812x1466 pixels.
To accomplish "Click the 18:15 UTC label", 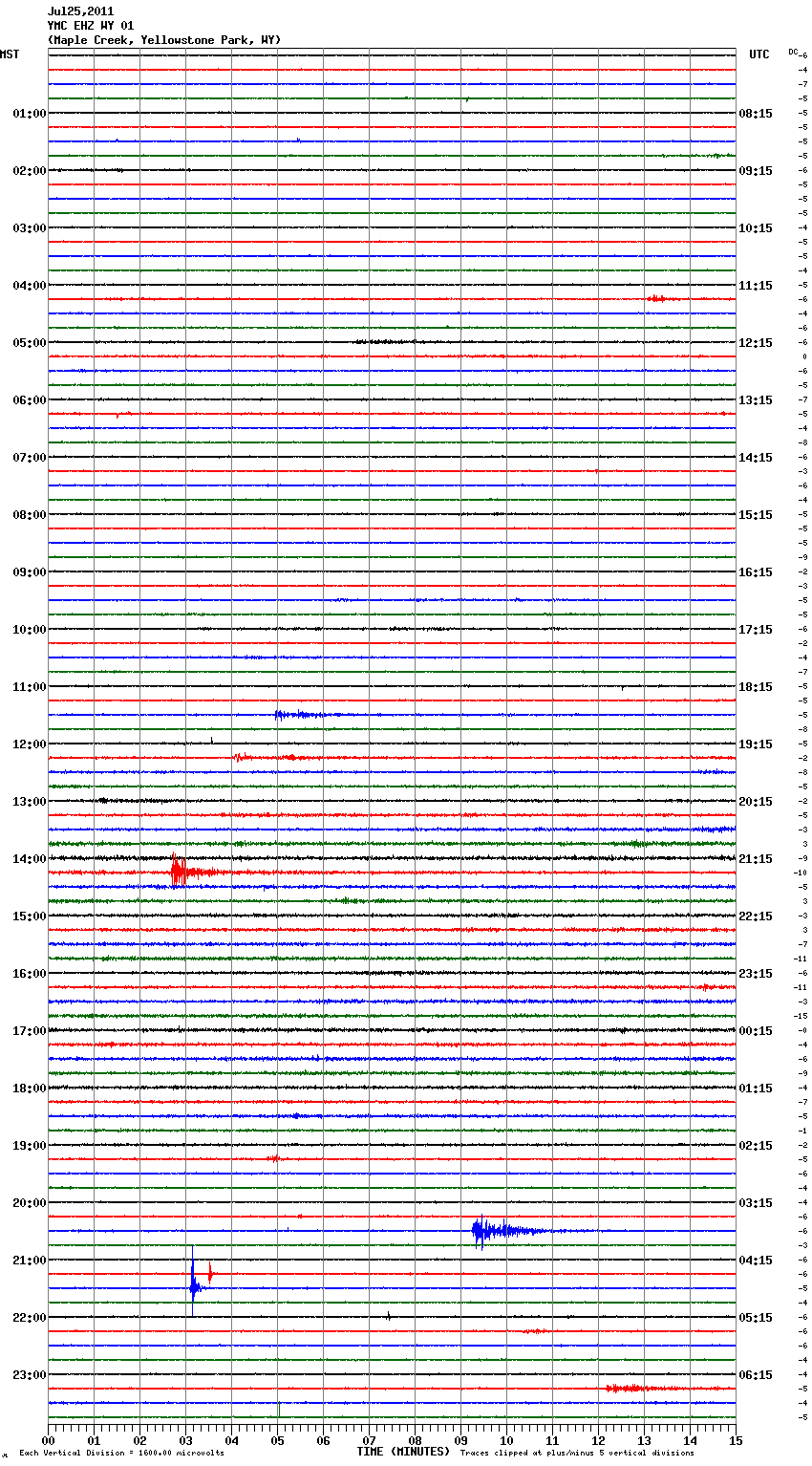I will [x=756, y=687].
